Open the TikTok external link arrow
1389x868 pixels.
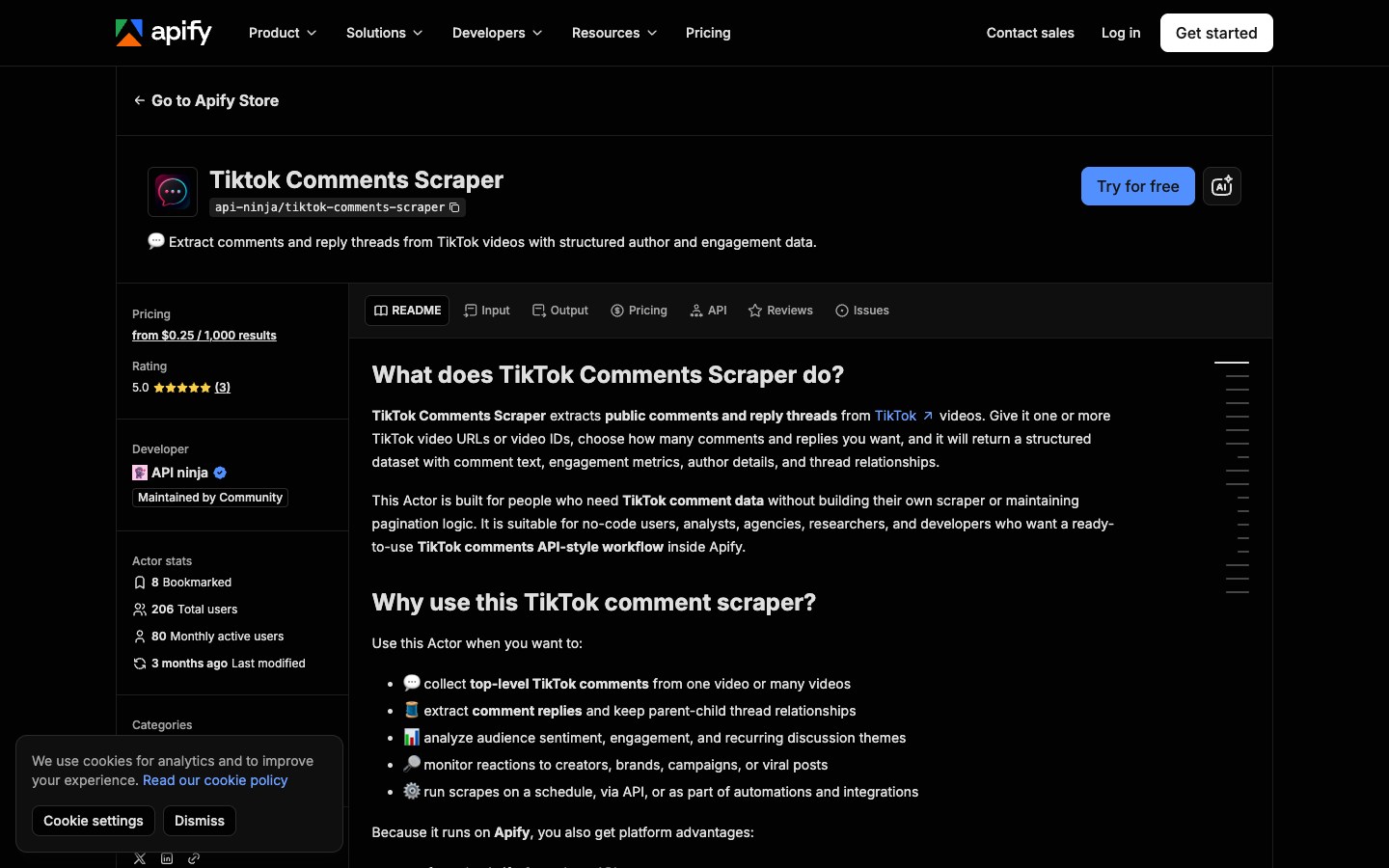928,416
